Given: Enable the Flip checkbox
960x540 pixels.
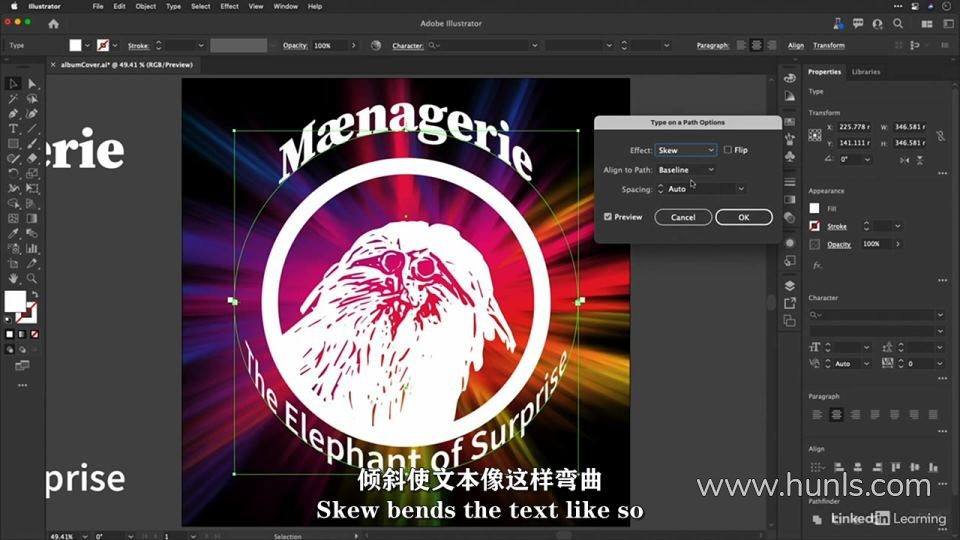Looking at the screenshot, I should pos(727,149).
